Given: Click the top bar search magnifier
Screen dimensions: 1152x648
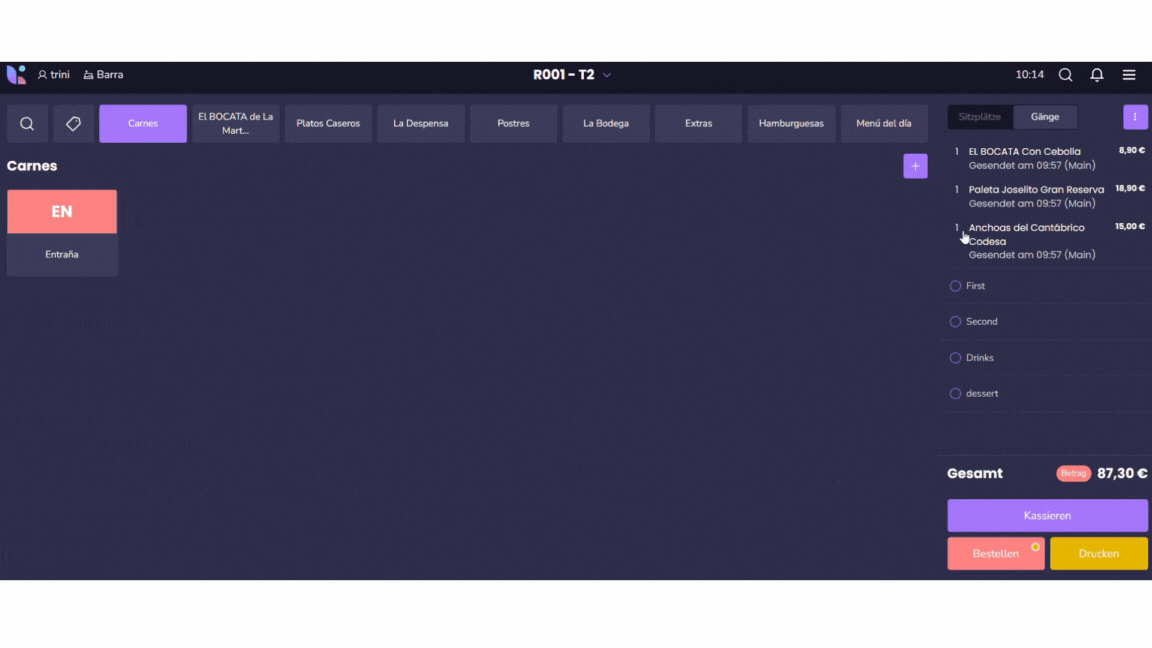Looking at the screenshot, I should pyautogui.click(x=1065, y=75).
